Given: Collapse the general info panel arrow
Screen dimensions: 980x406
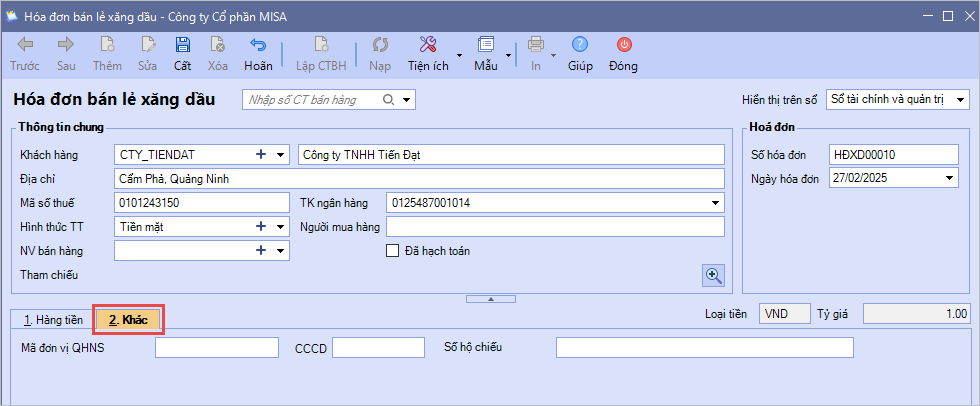Looking at the screenshot, I should click(x=489, y=299).
